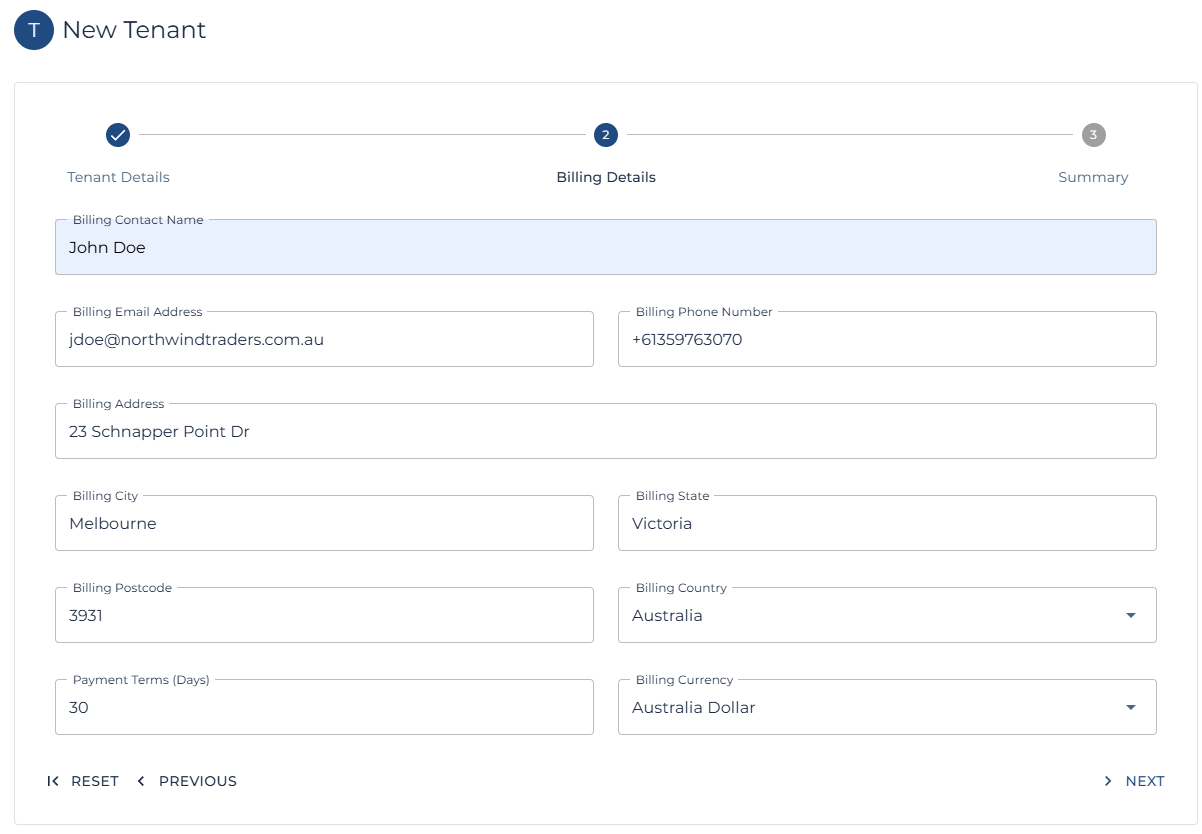Expand the Billing Currency dropdown arrow
The height and width of the screenshot is (834, 1202).
[1131, 708]
